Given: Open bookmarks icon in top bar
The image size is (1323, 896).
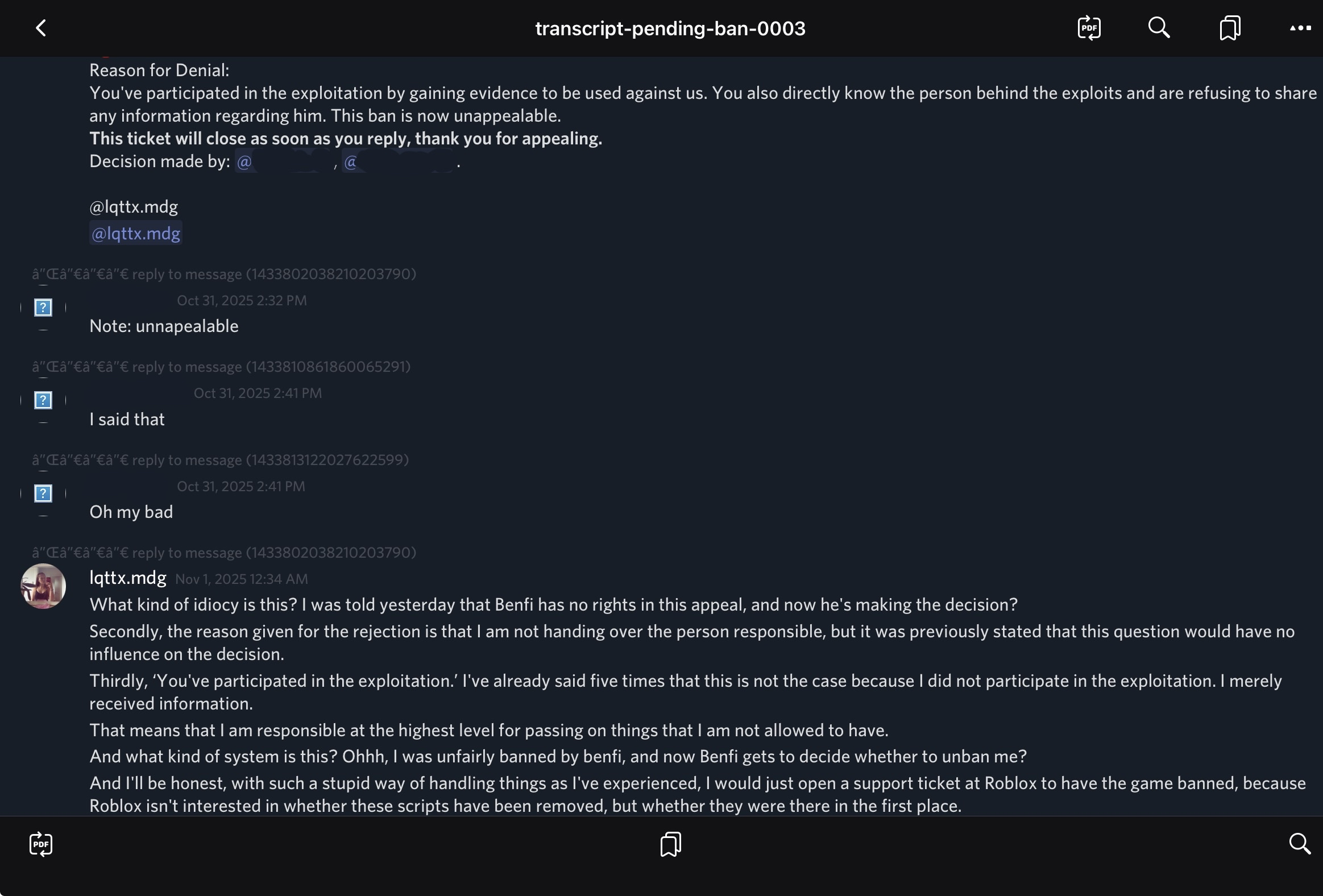Looking at the screenshot, I should [1230, 28].
